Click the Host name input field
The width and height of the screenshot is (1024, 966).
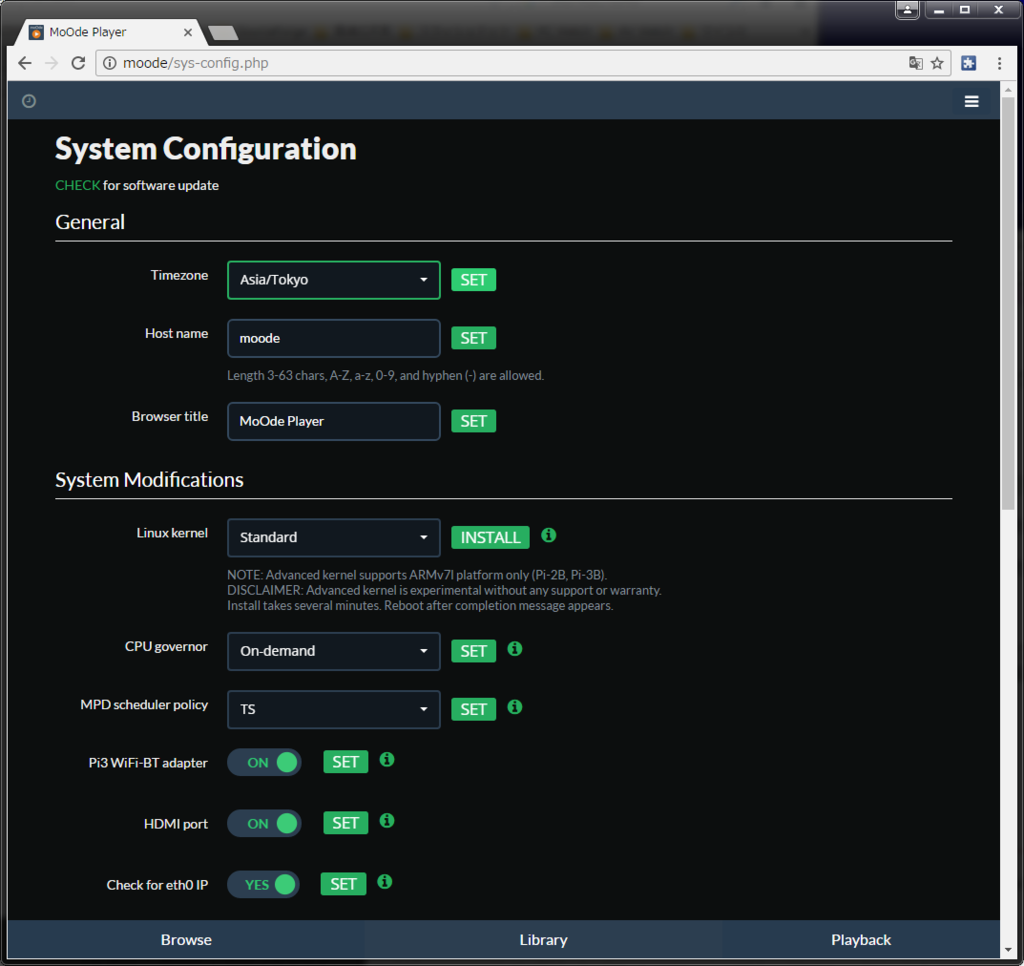coord(334,338)
